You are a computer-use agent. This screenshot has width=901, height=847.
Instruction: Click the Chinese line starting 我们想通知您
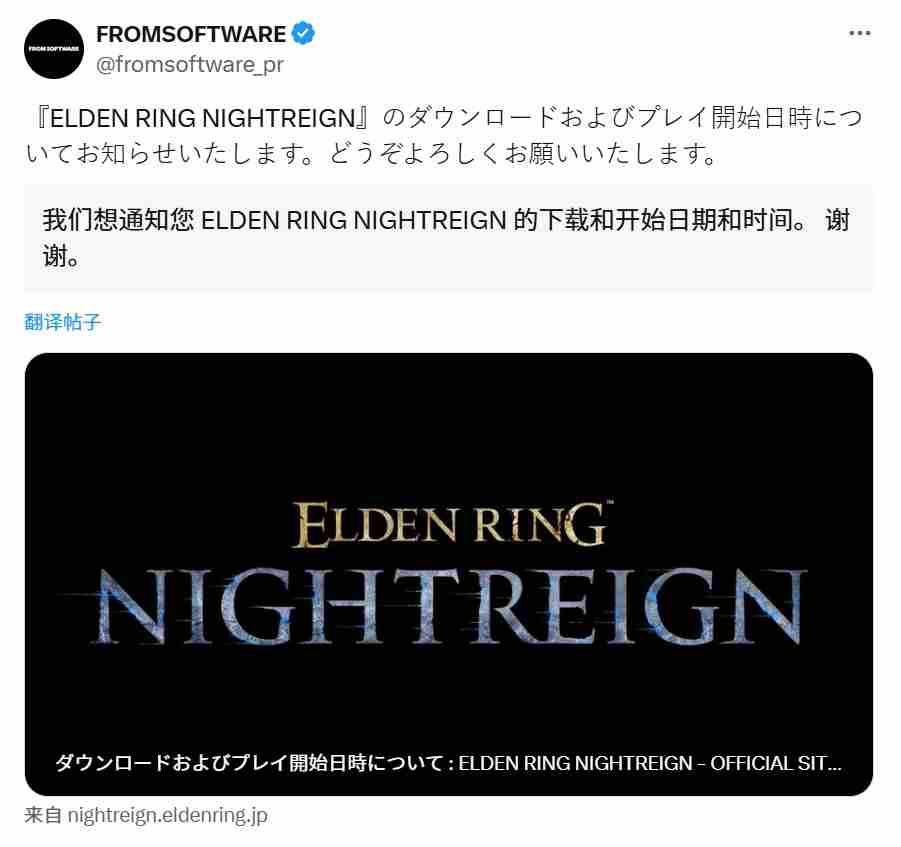[445, 220]
